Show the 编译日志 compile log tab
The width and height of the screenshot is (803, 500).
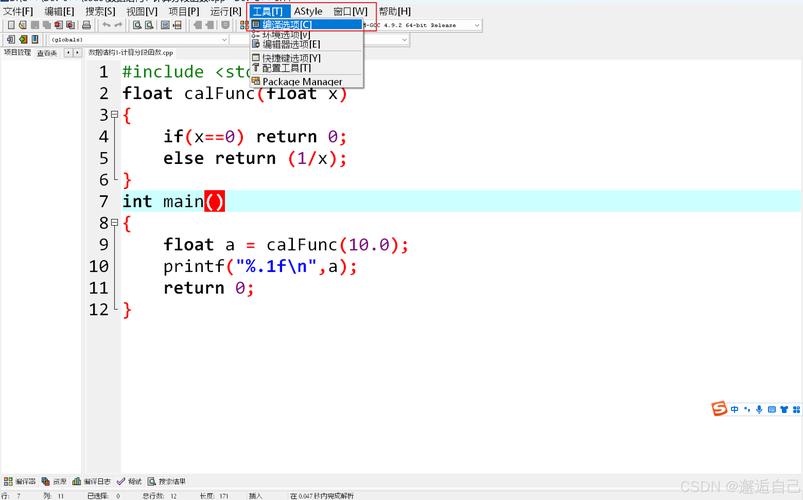point(92,481)
